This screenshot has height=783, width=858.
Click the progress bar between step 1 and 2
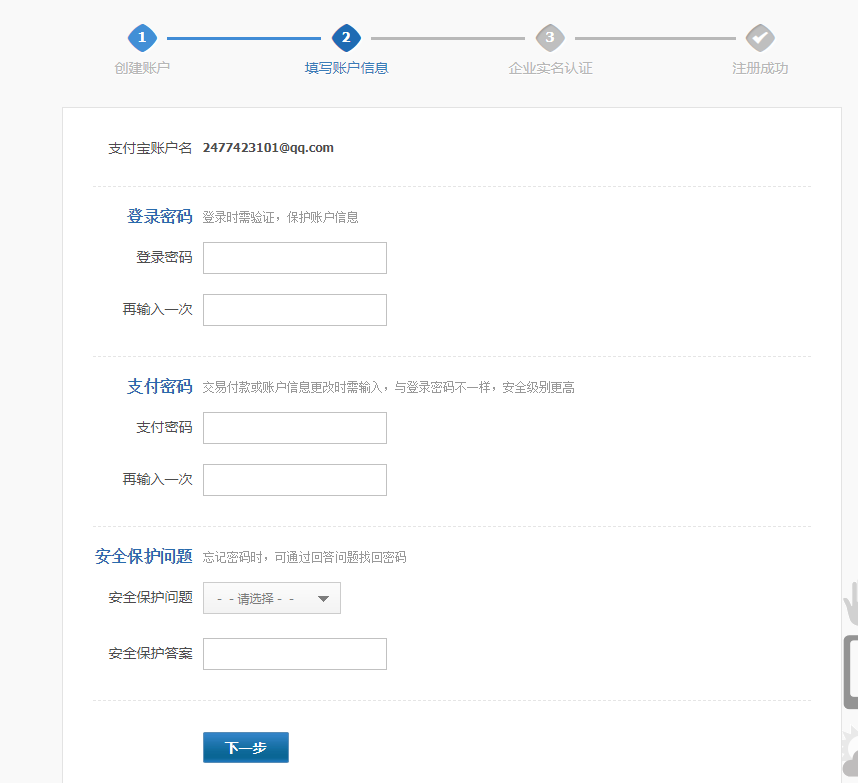click(x=244, y=37)
